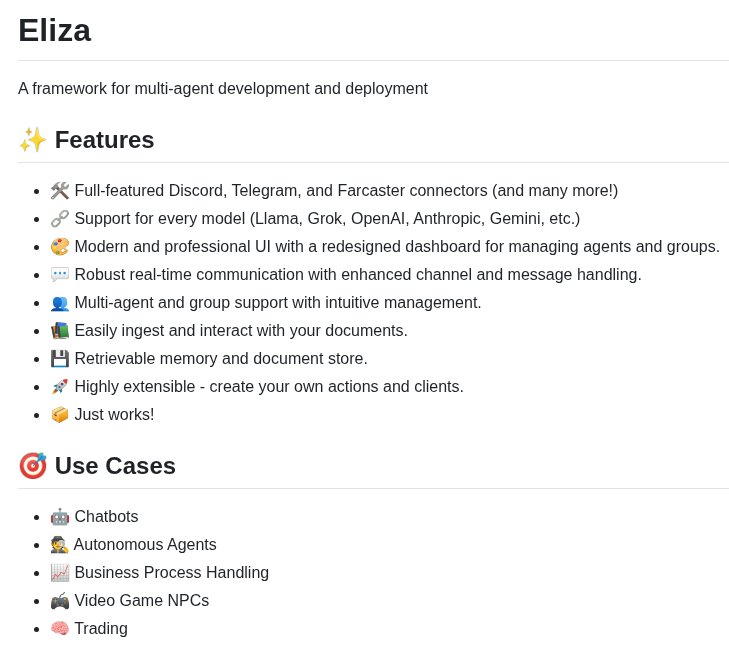The image size is (729, 649).
Task: Click the floppy disk memory emoji
Action: coord(60,359)
